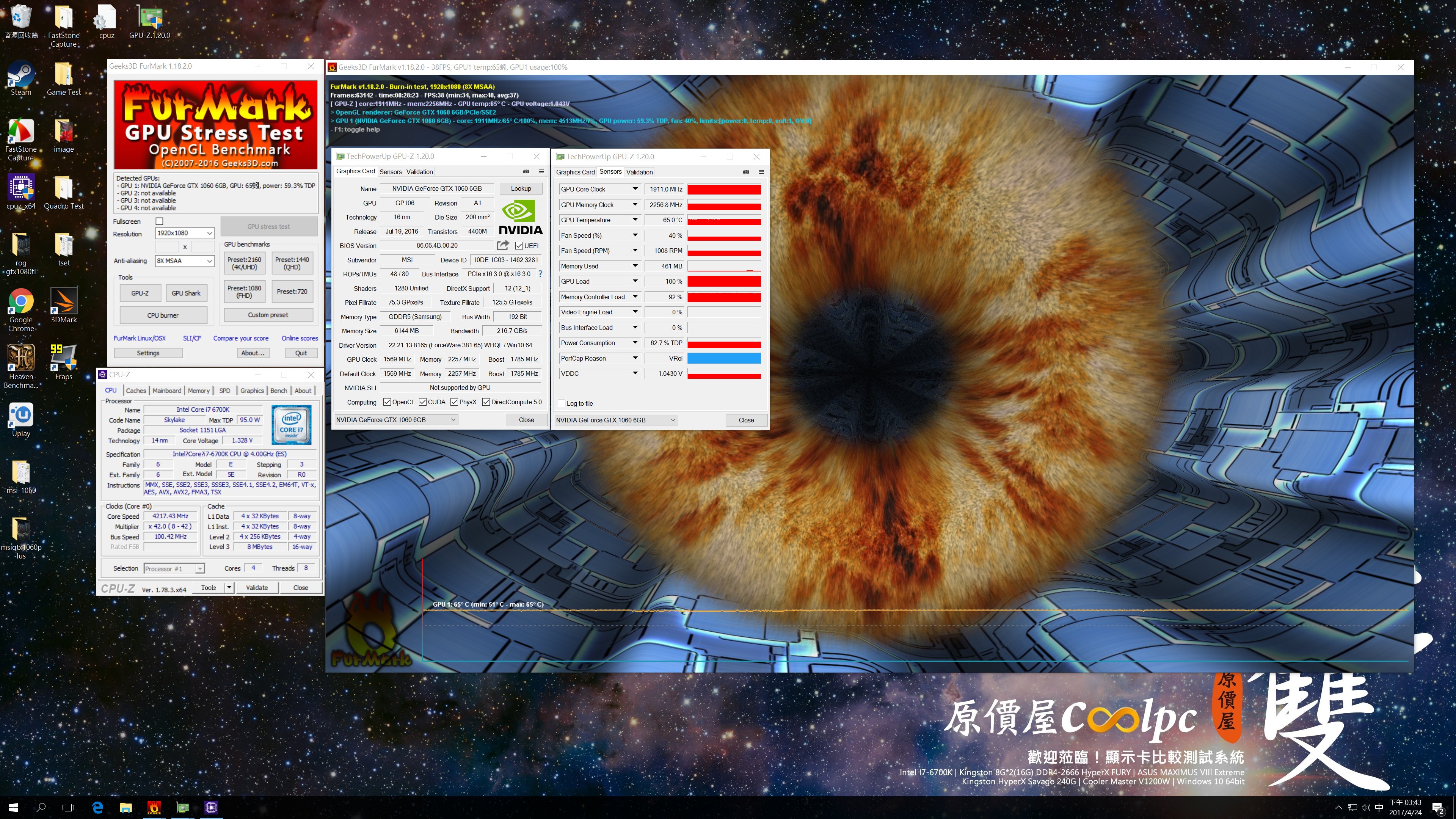1456x819 pixels.
Task: Open the PerfCap Reason sensor dropdown
Action: click(x=635, y=358)
